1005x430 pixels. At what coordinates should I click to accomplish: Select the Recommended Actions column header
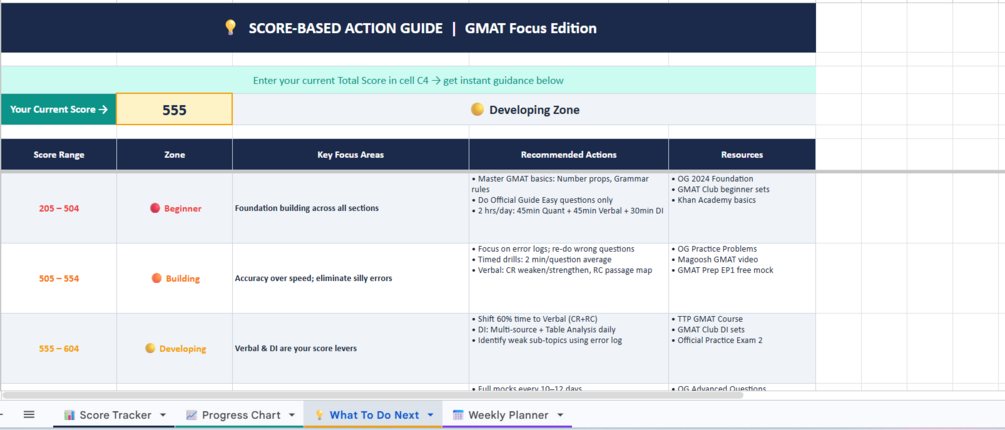569,154
